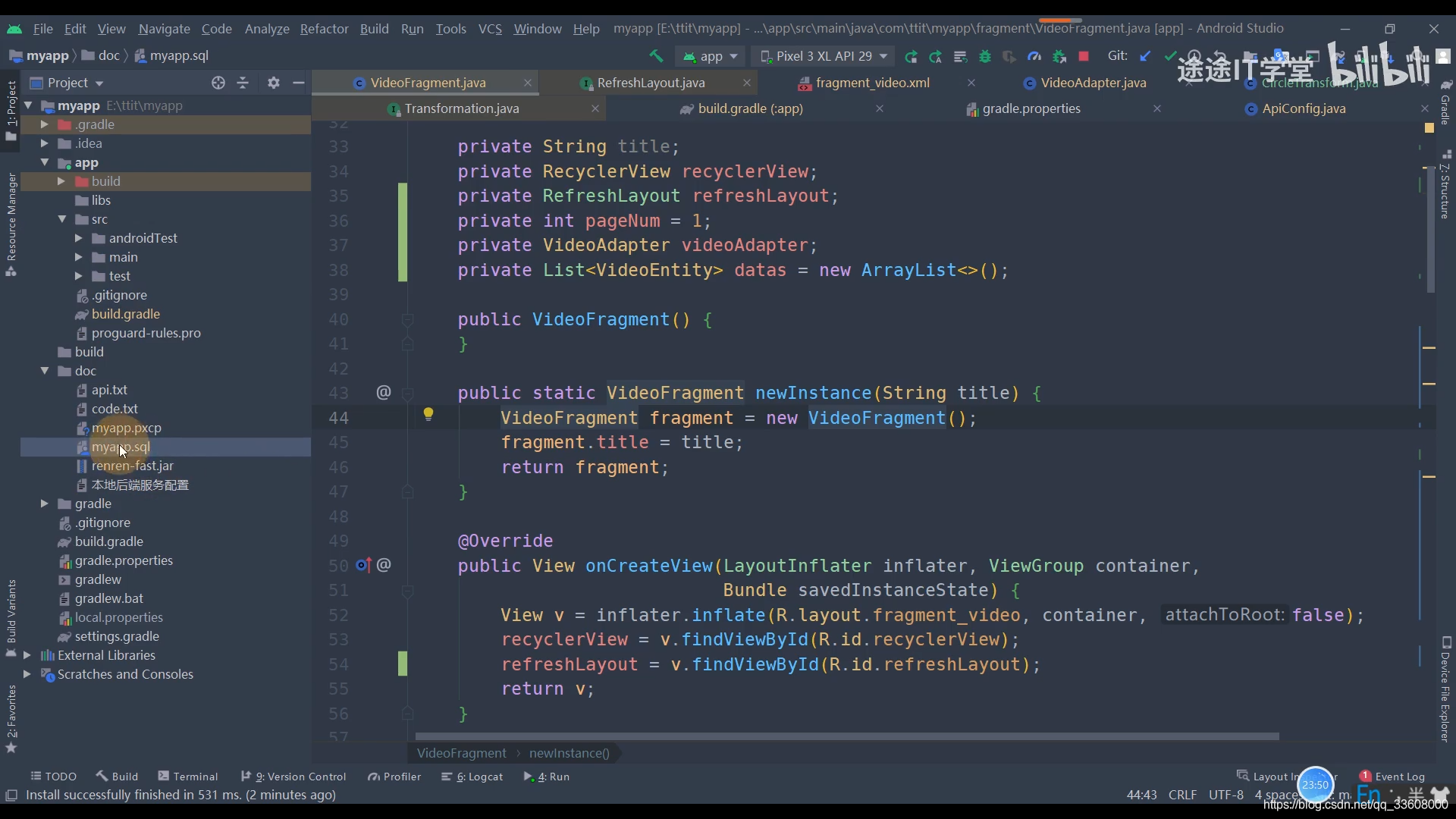Click Apply Changes and Restart Activity icon

tap(936, 56)
